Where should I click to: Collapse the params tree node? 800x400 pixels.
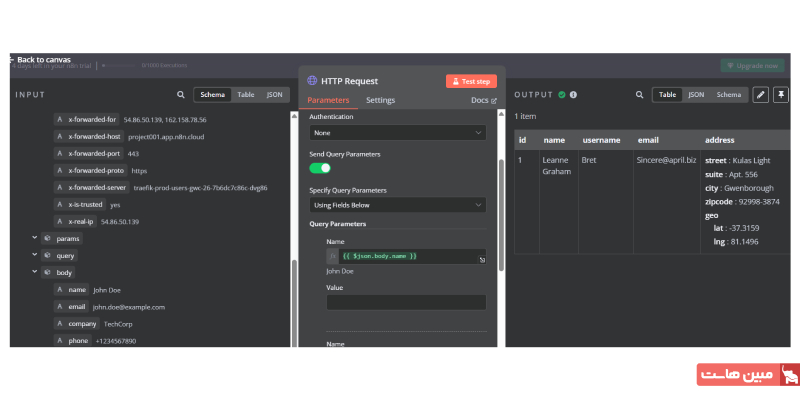(x=35, y=239)
